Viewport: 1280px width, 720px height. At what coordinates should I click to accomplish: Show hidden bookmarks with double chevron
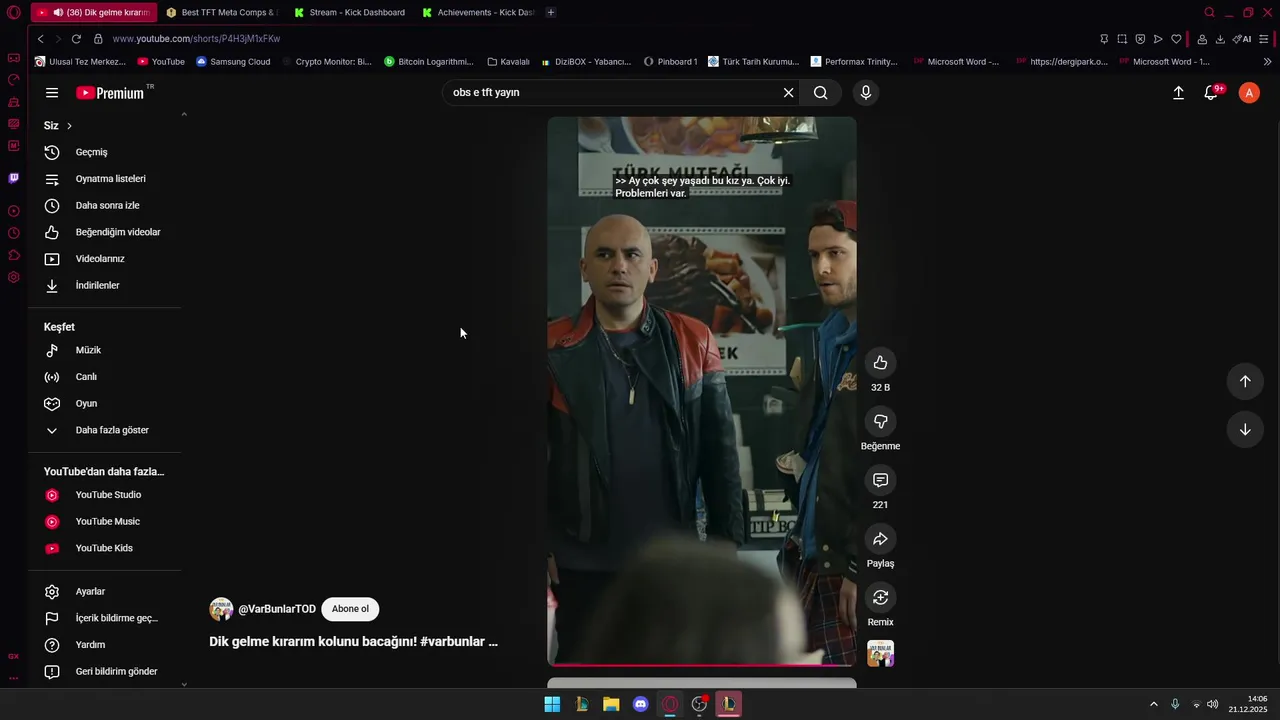(x=1268, y=62)
